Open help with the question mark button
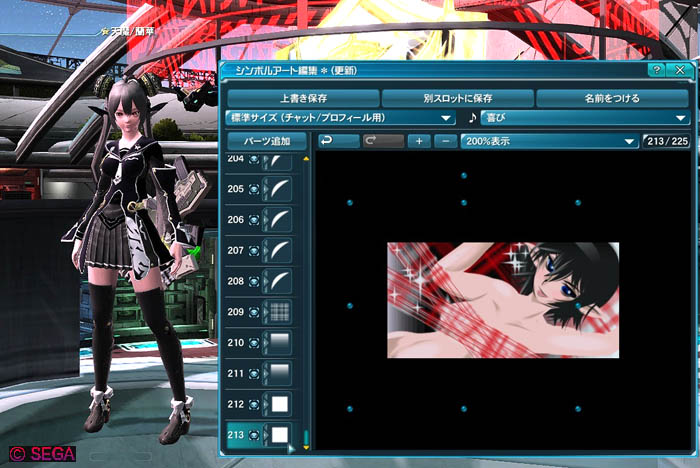The height and width of the screenshot is (468, 700). [656, 70]
